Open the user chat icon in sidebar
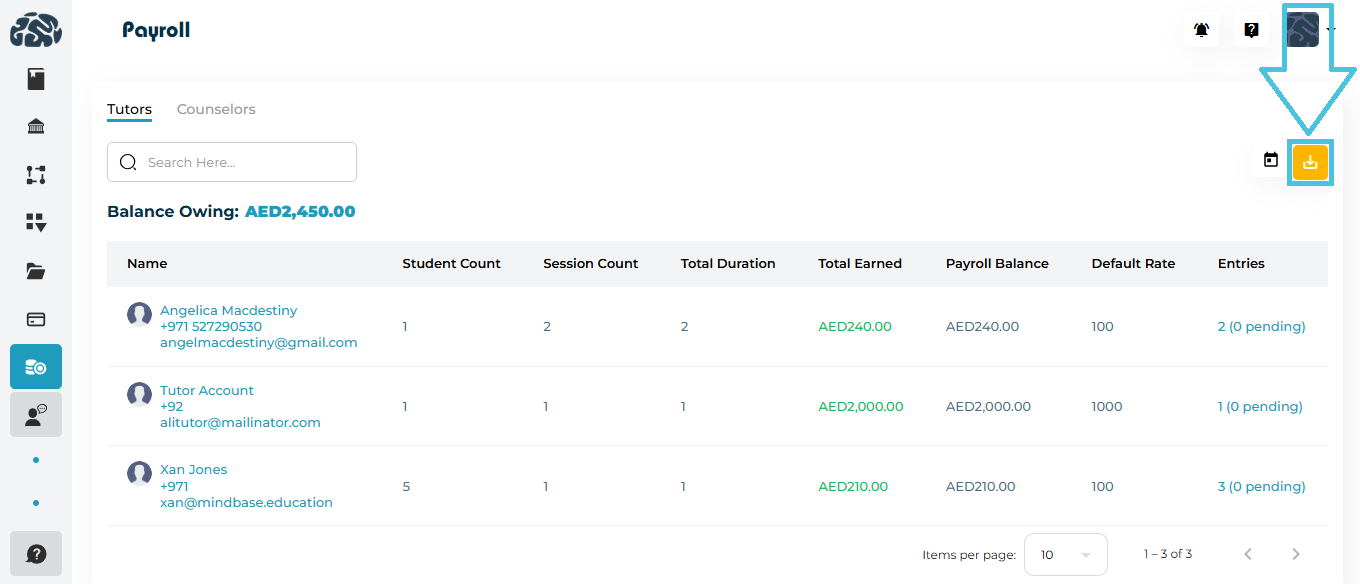This screenshot has width=1360, height=584. tap(36, 415)
